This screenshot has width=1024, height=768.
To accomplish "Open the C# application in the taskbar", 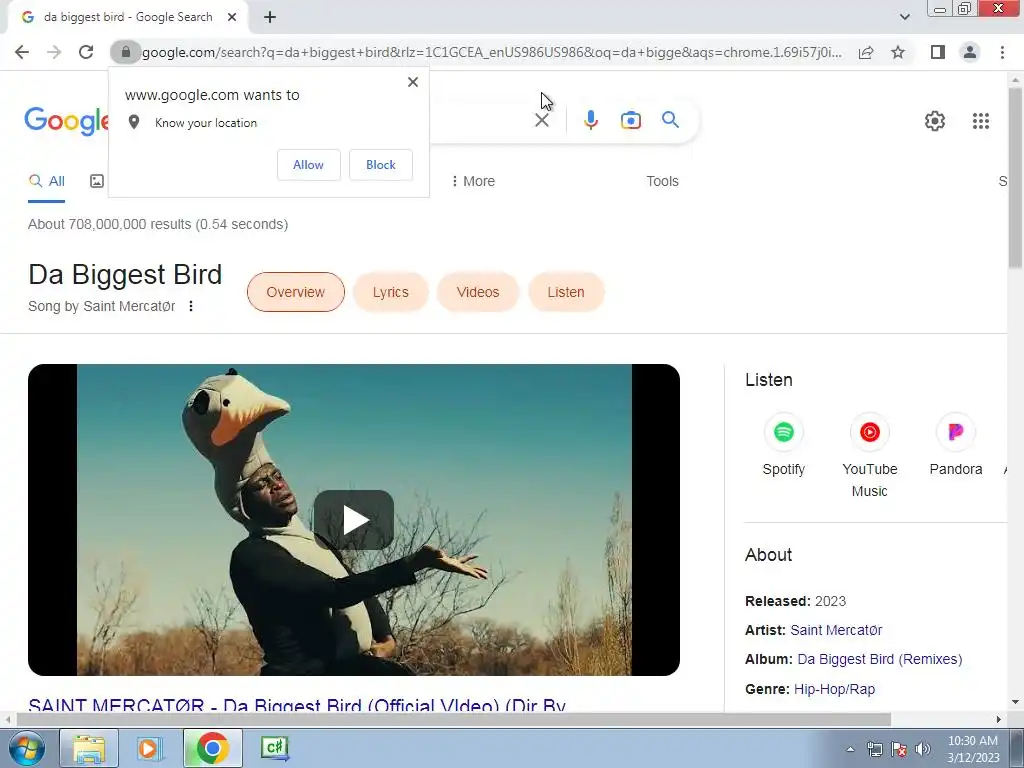I will pos(274,748).
